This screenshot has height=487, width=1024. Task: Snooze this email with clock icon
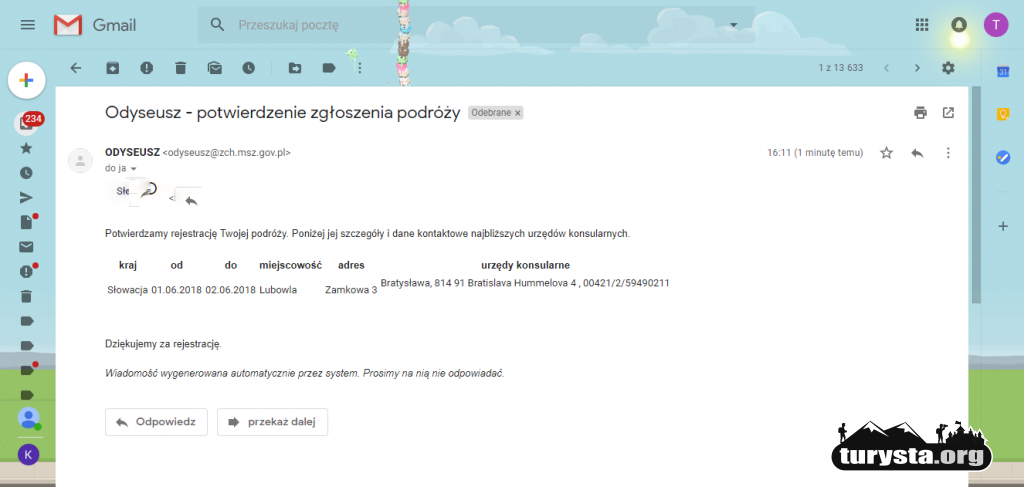tap(248, 68)
